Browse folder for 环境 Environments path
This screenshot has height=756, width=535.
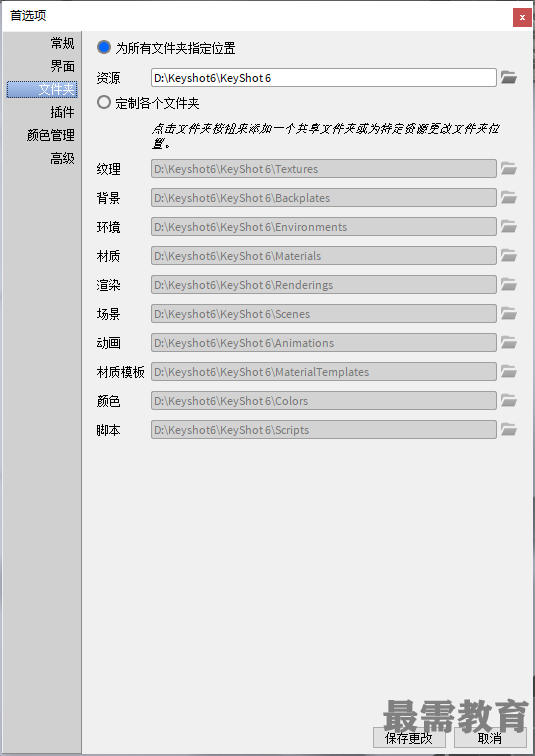(508, 227)
